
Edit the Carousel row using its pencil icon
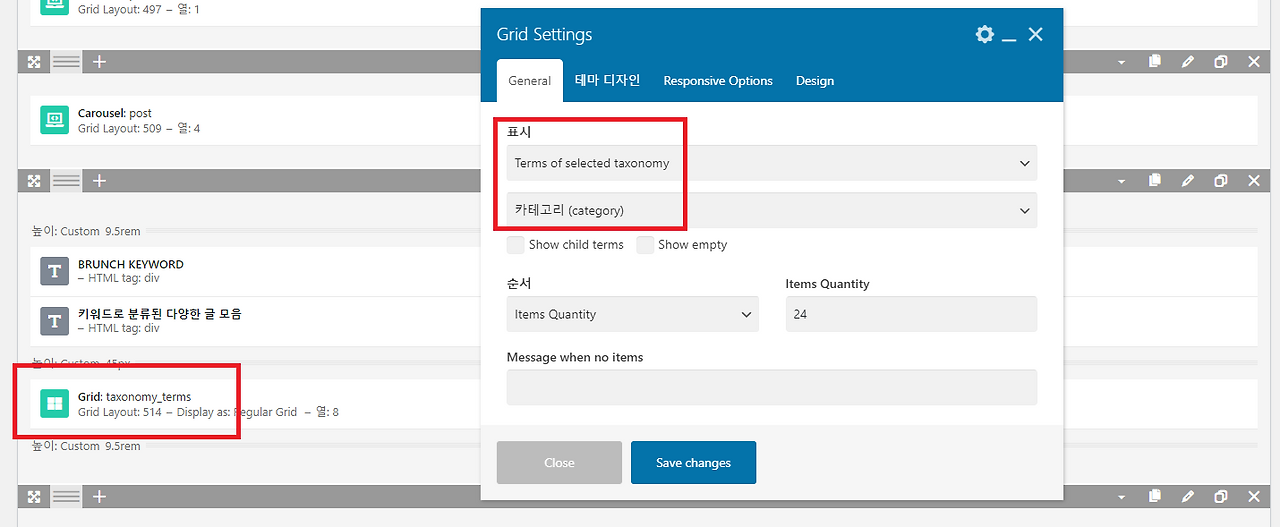[x=1188, y=62]
